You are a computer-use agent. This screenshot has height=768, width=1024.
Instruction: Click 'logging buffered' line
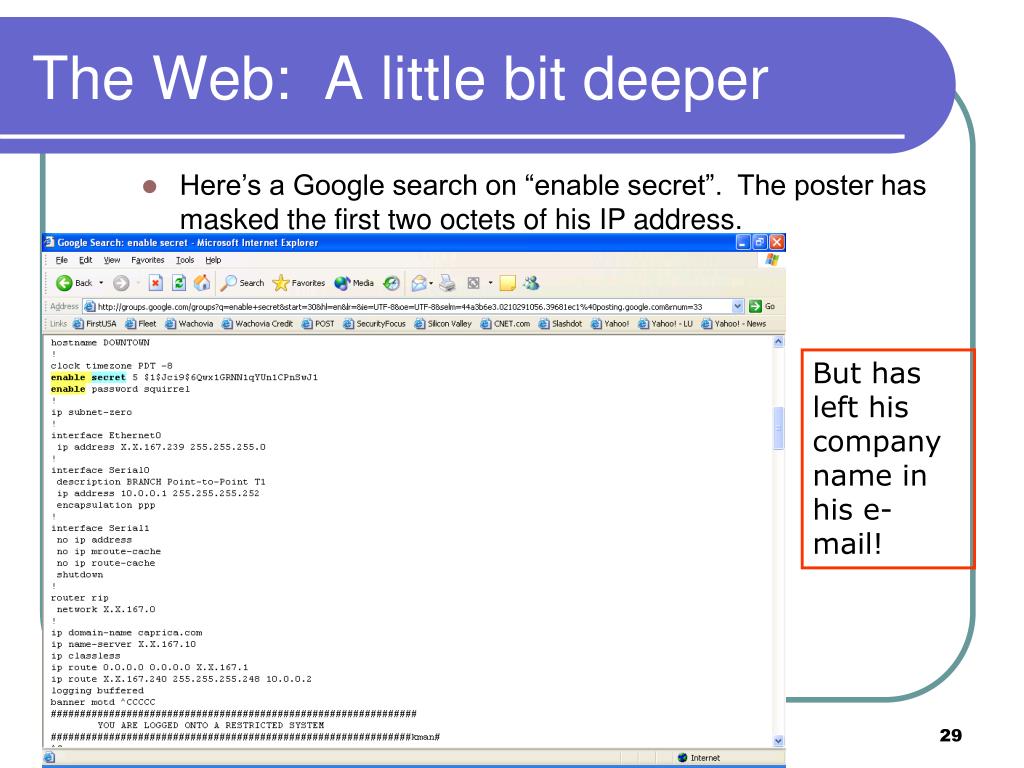tap(97, 691)
